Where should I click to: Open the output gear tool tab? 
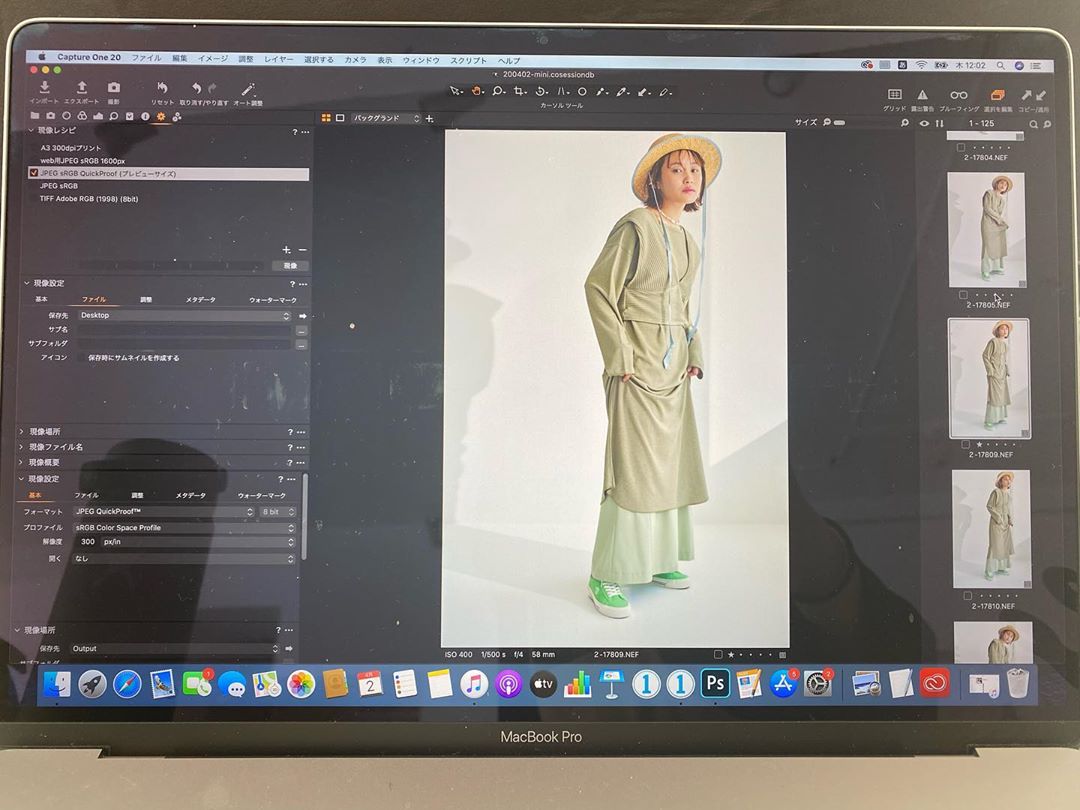click(161, 116)
